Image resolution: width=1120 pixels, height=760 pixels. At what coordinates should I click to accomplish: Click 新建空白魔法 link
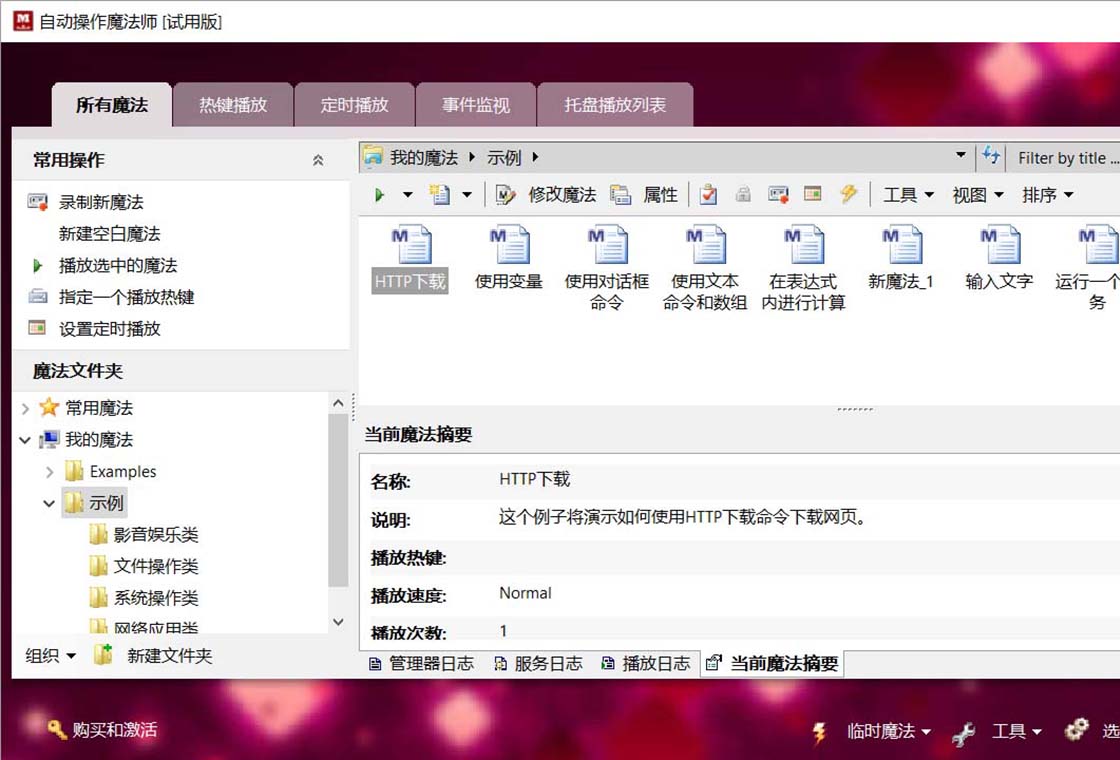pyautogui.click(x=109, y=234)
